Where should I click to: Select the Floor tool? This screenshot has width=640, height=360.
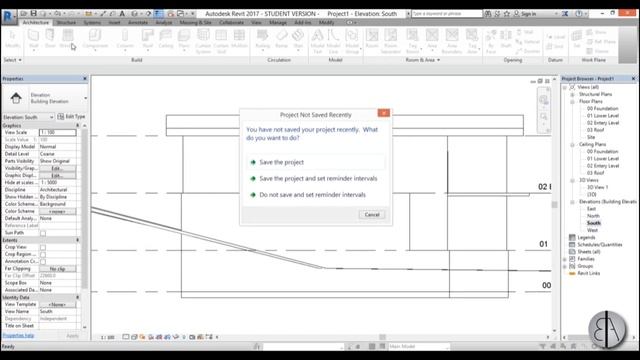coord(184,39)
